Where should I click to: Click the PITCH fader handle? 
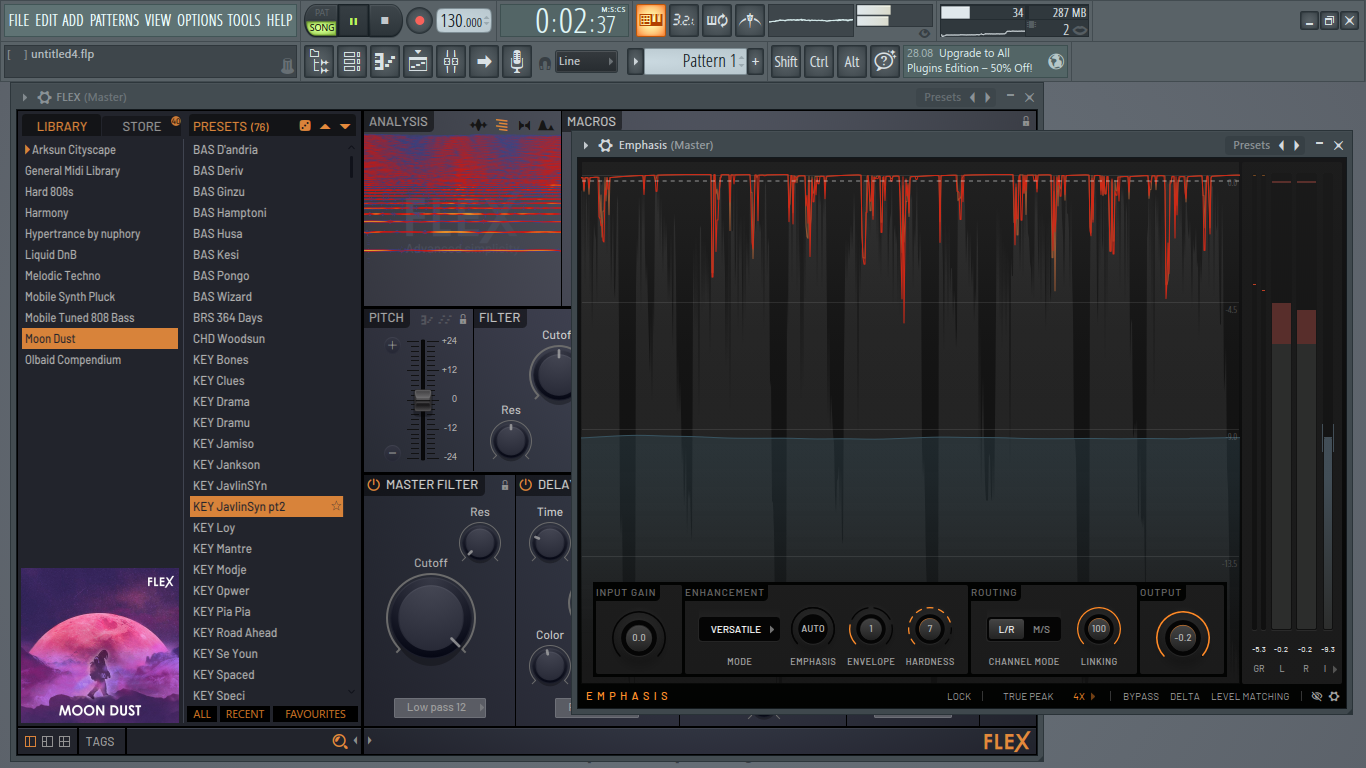(423, 401)
